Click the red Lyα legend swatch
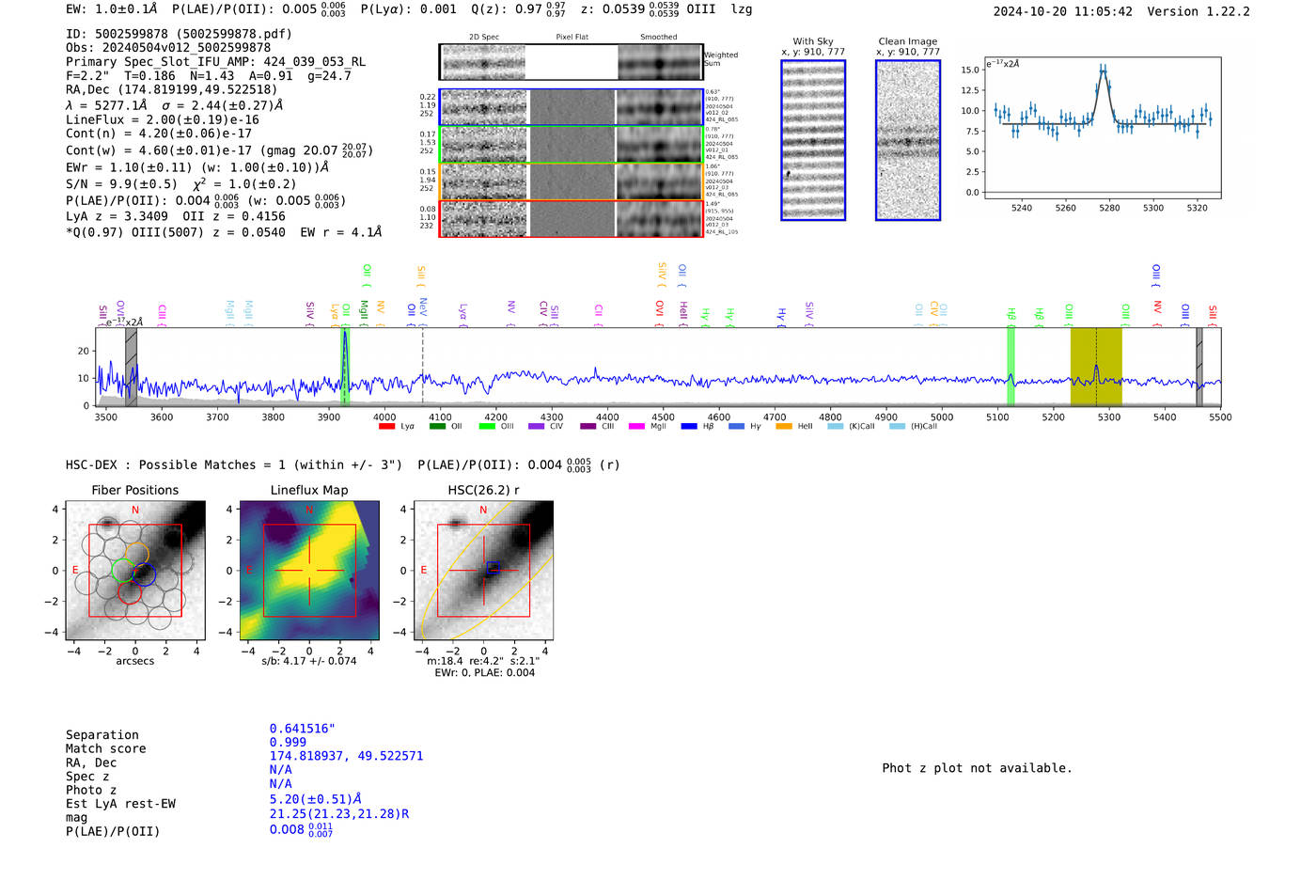The width and height of the screenshot is (1316, 896). click(x=386, y=426)
